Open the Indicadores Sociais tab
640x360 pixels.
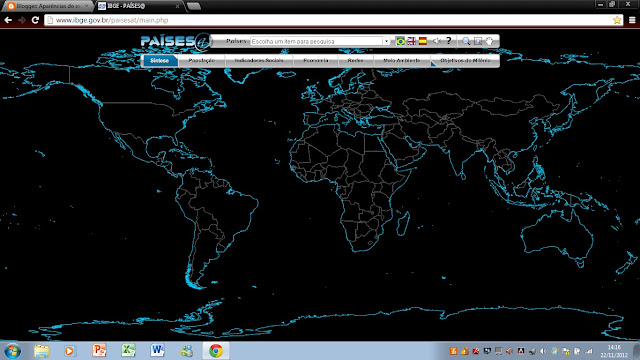(259, 60)
